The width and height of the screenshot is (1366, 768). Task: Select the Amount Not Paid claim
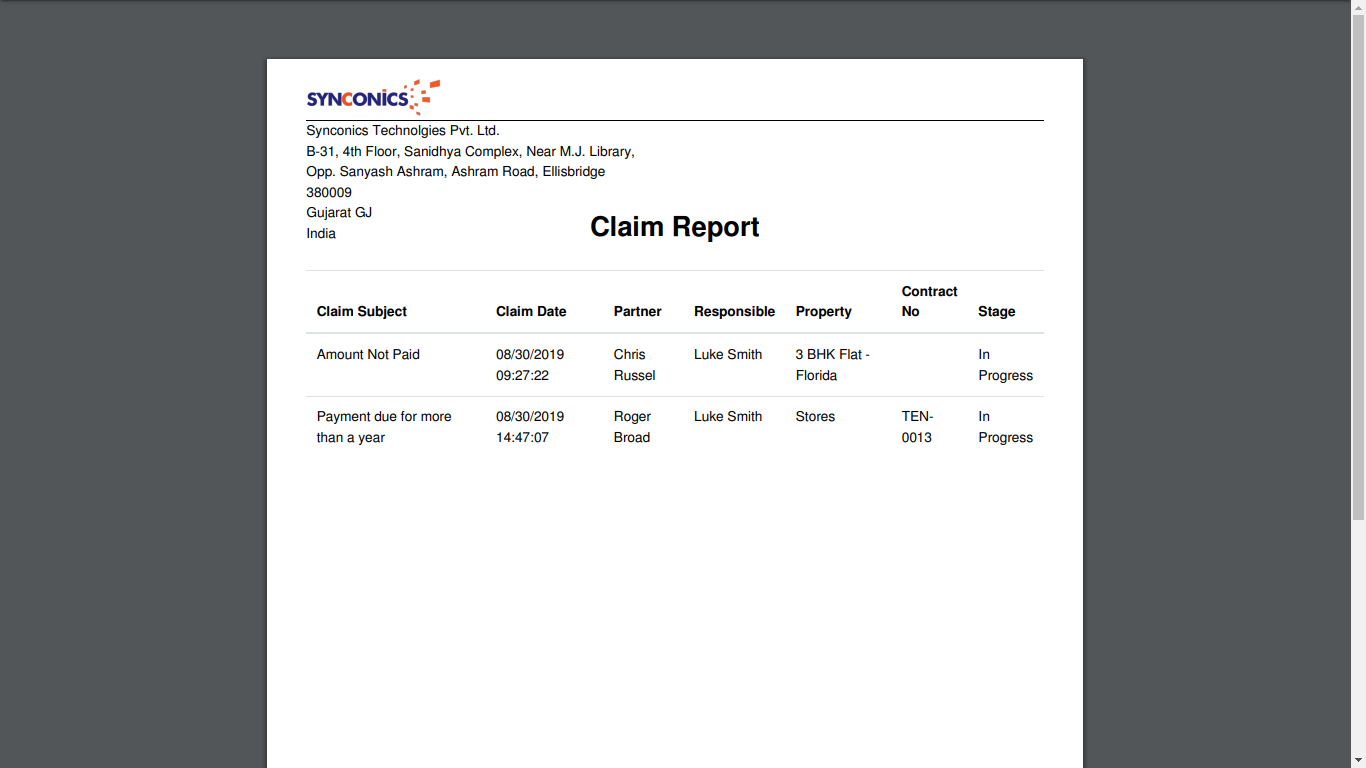[368, 355]
